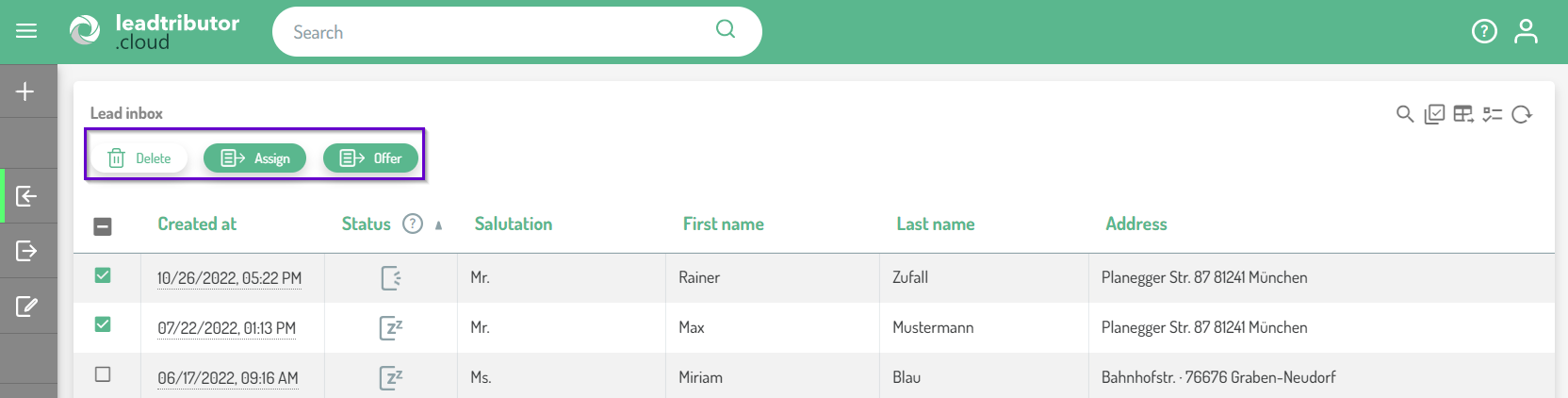This screenshot has height=398, width=1568.
Task: Toggle the Status column sort arrow
Action: [438, 225]
